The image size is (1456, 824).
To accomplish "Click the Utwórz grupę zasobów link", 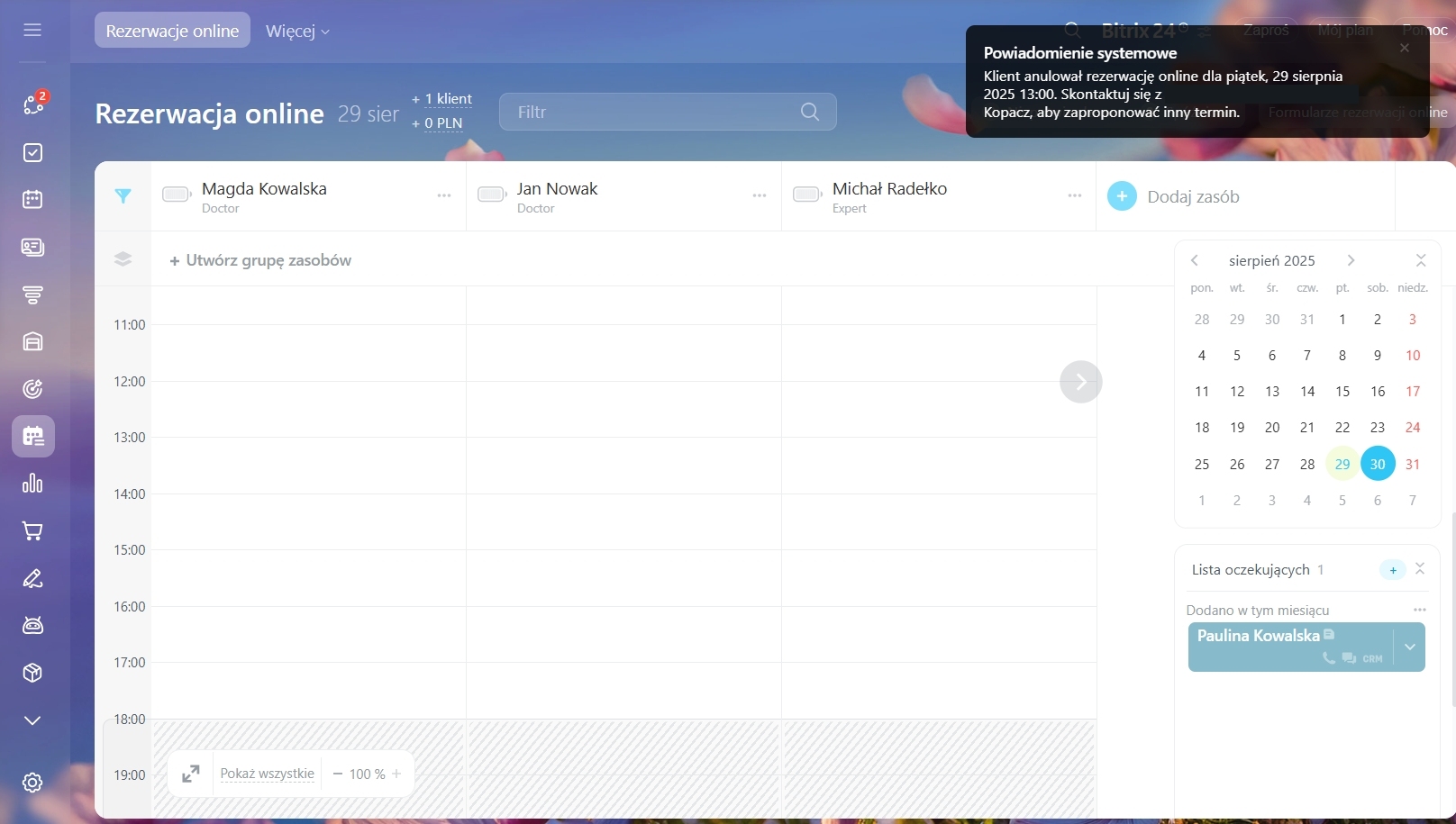I will tap(260, 260).
